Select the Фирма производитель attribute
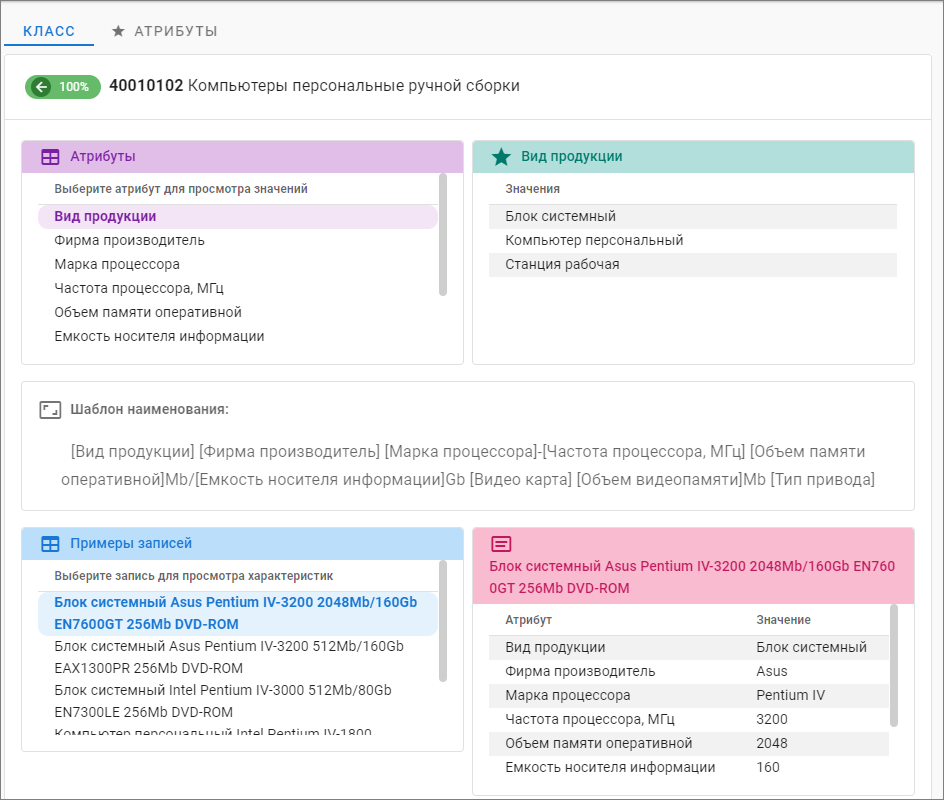The height and width of the screenshot is (800, 944). pyautogui.click(x=129, y=241)
